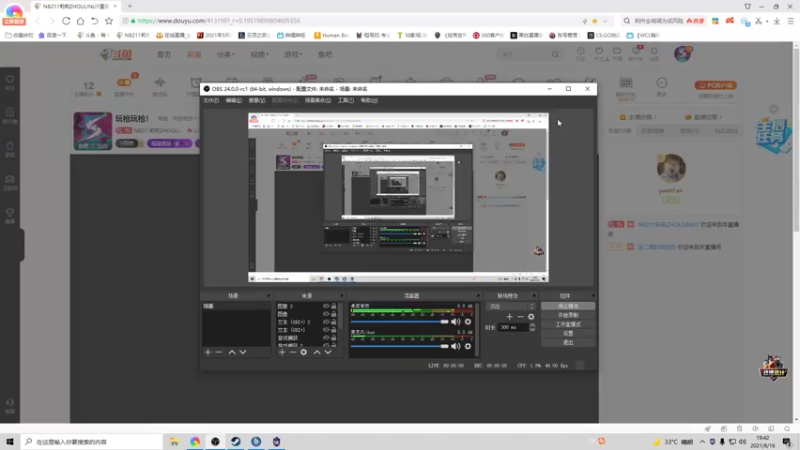Toggle the lock on the 图像 2 source
The height and width of the screenshot is (450, 800).
[x=334, y=306]
